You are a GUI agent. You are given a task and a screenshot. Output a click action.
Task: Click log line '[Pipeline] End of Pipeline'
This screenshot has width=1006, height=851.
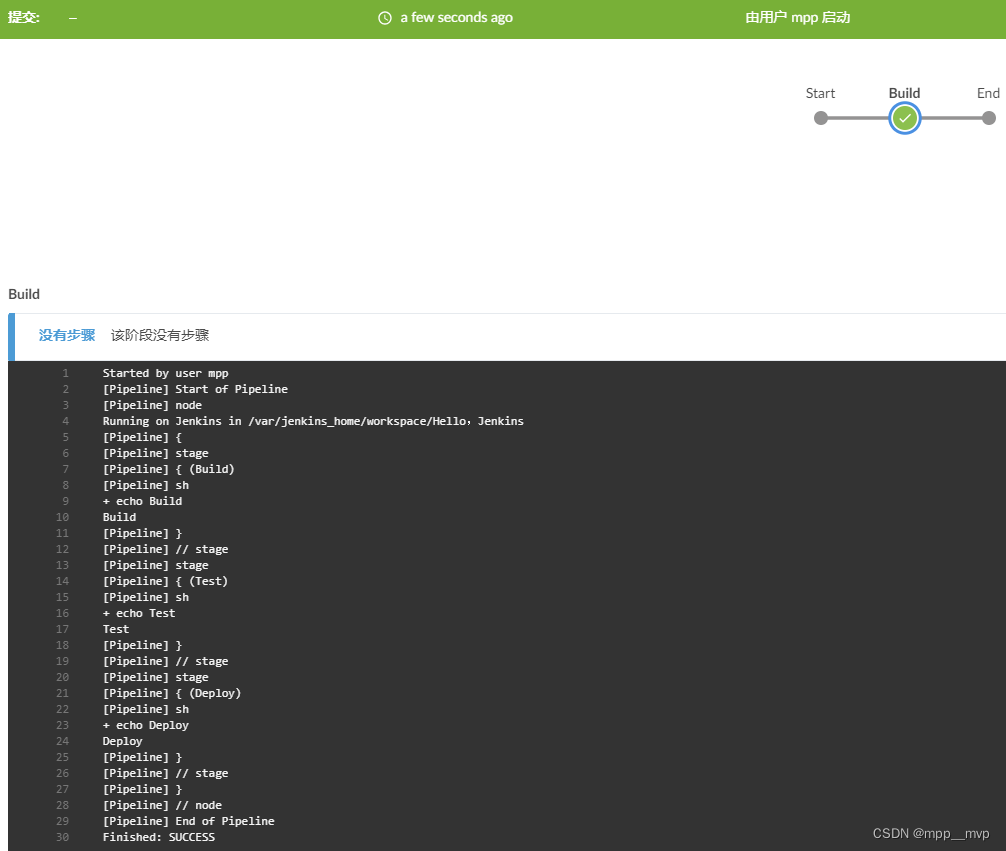[x=189, y=821]
